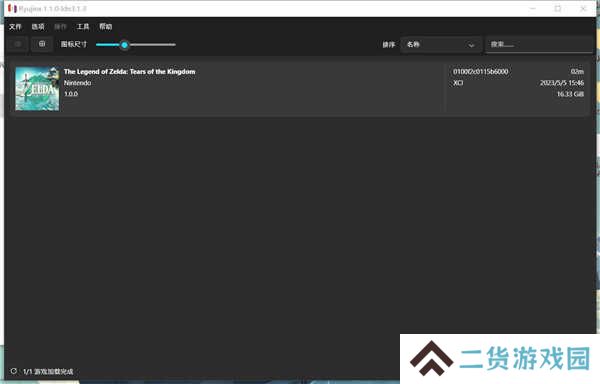600x384 pixels.
Task: Open the 选项 (Options) menu
Action: pos(38,26)
